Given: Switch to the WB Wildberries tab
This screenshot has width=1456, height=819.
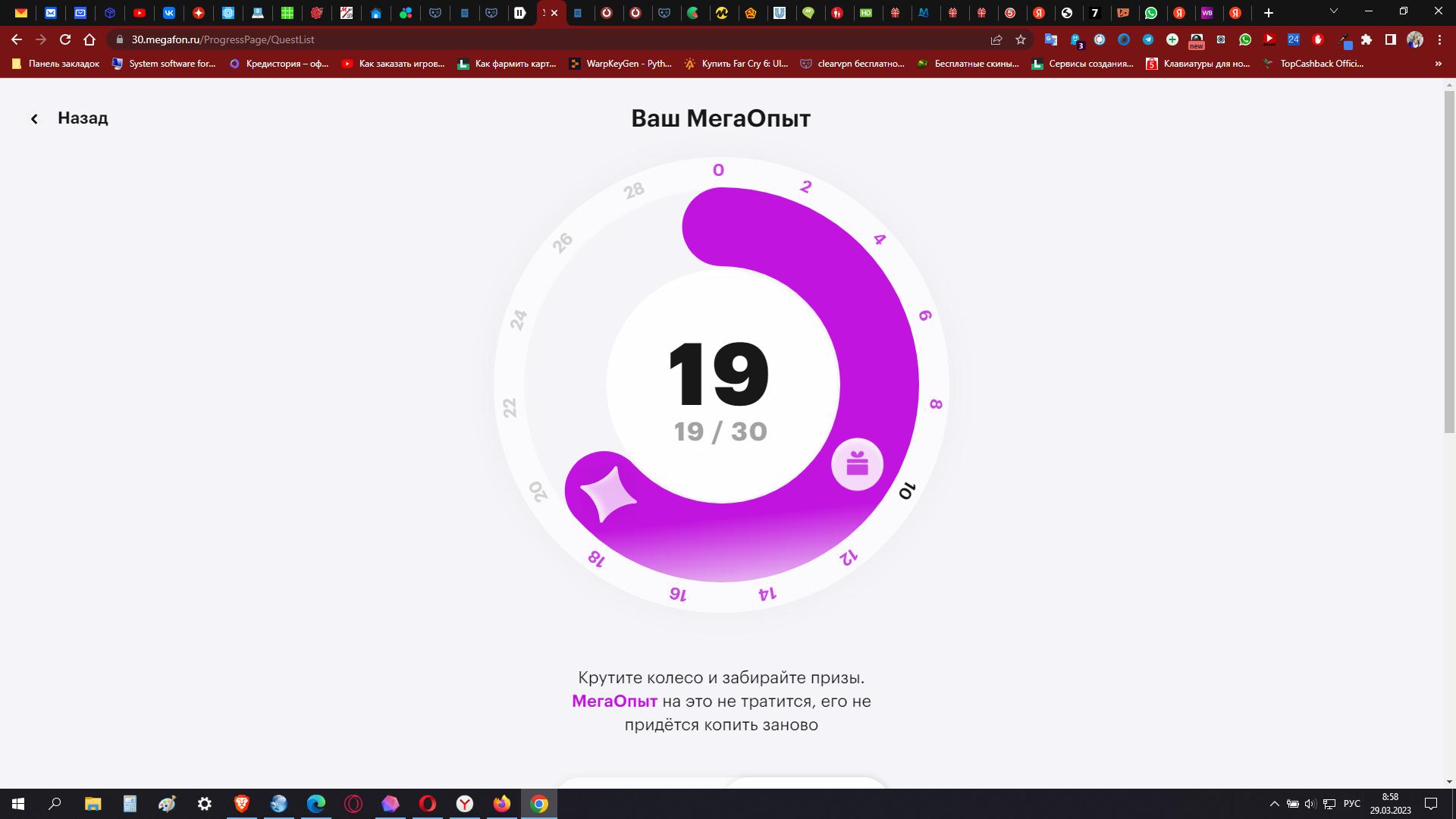Looking at the screenshot, I should 1207,13.
